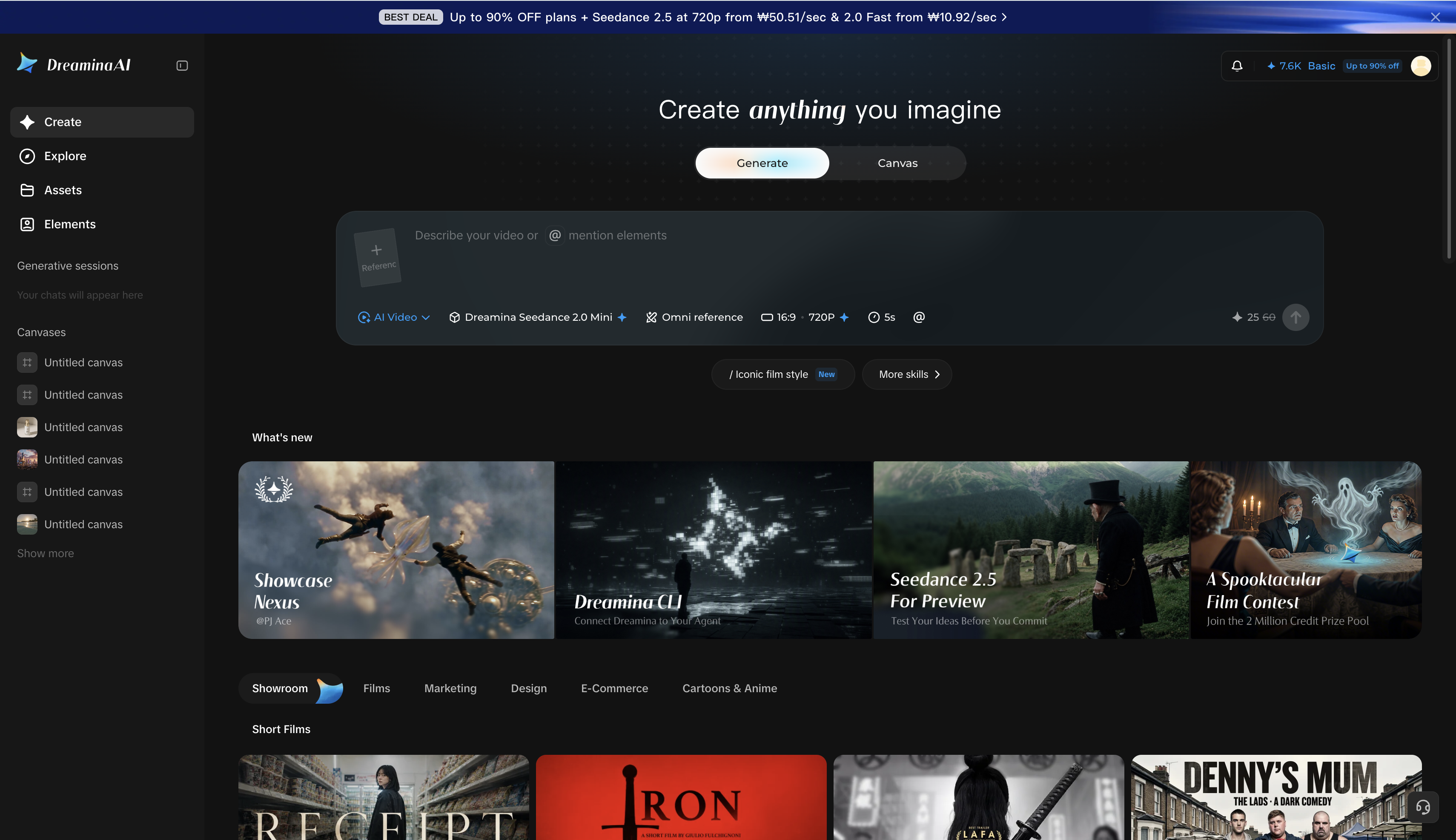
Task: Click Show more under Canvases
Action: click(x=46, y=553)
